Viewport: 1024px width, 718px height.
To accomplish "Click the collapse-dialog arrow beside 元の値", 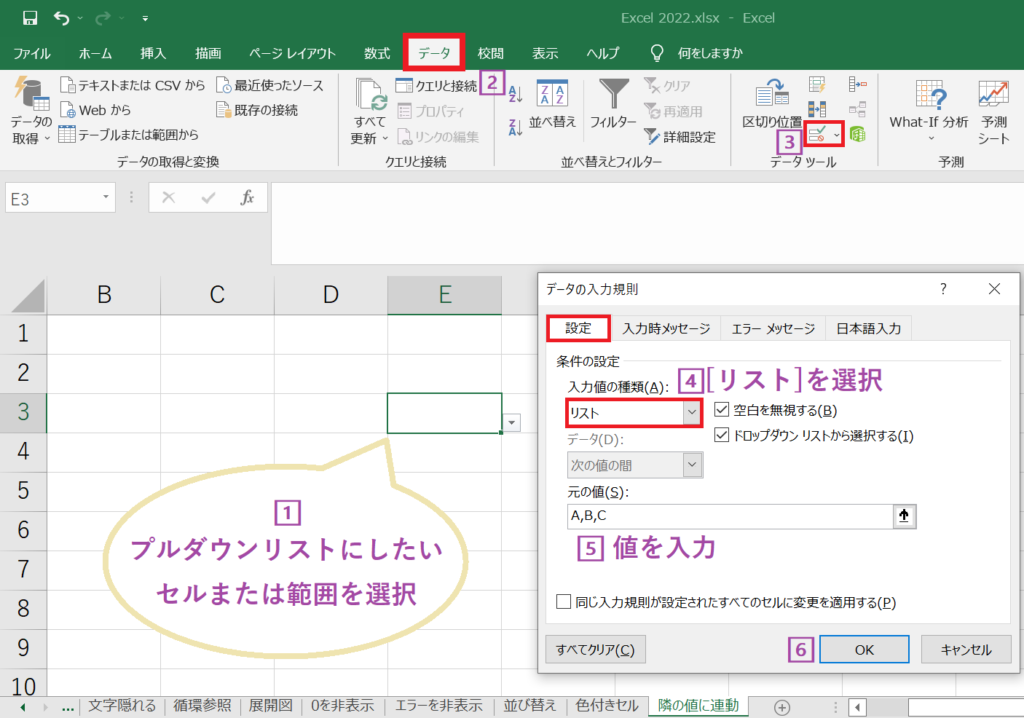I will coord(904,516).
